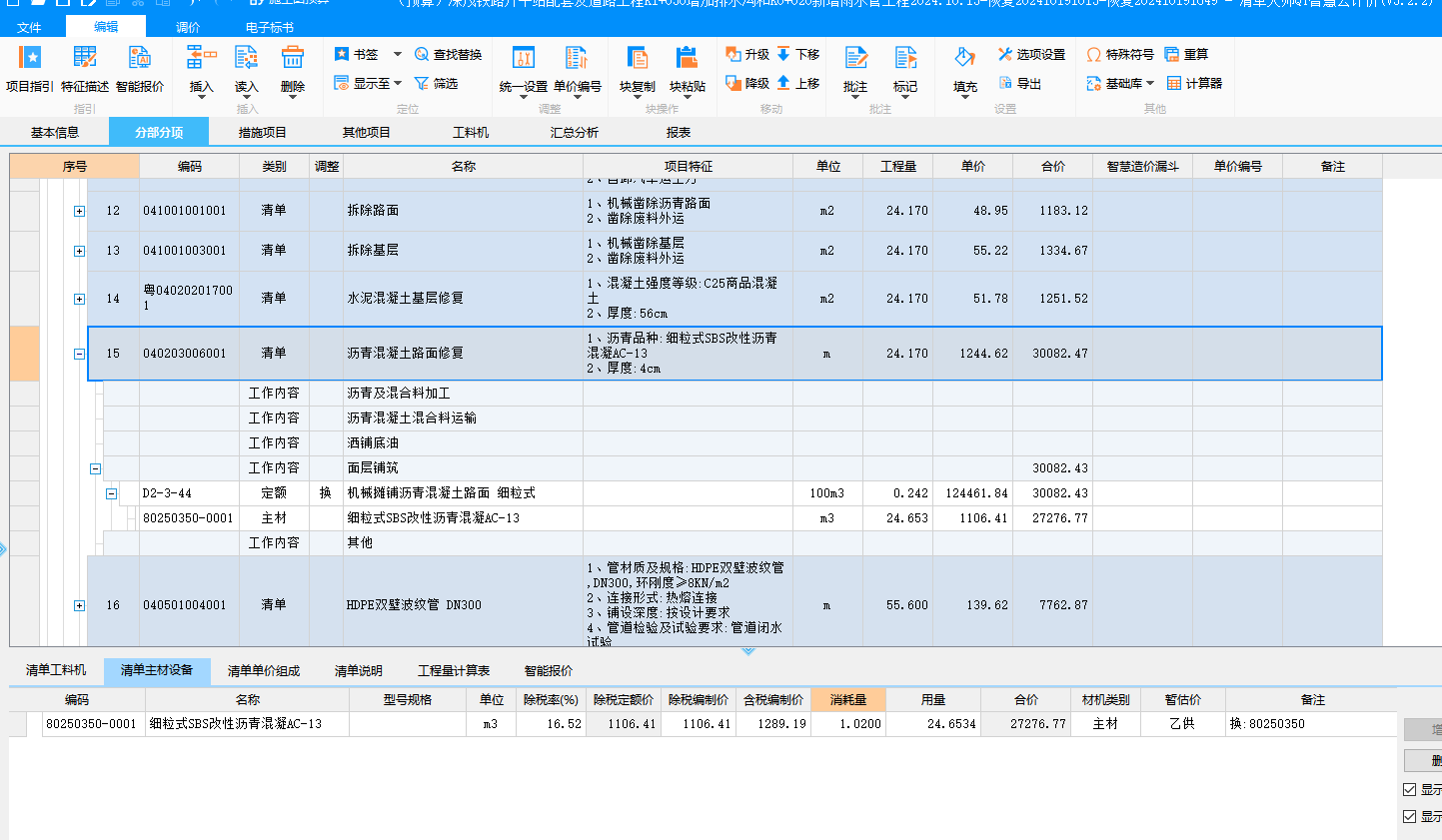
Task: Collapse row 15 沥青混凝土路面修复
Action: 79,354
